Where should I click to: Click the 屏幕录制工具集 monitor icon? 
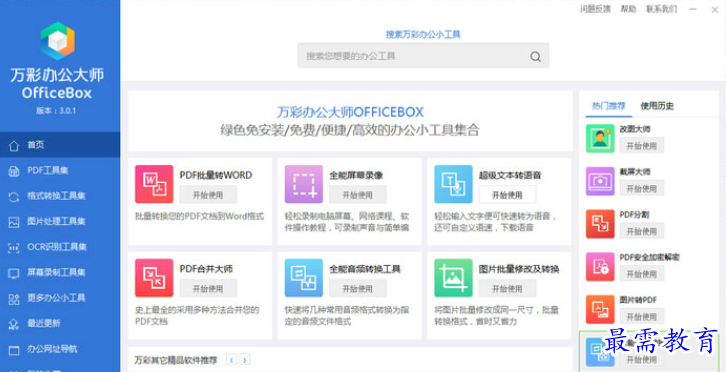pyautogui.click(x=14, y=273)
